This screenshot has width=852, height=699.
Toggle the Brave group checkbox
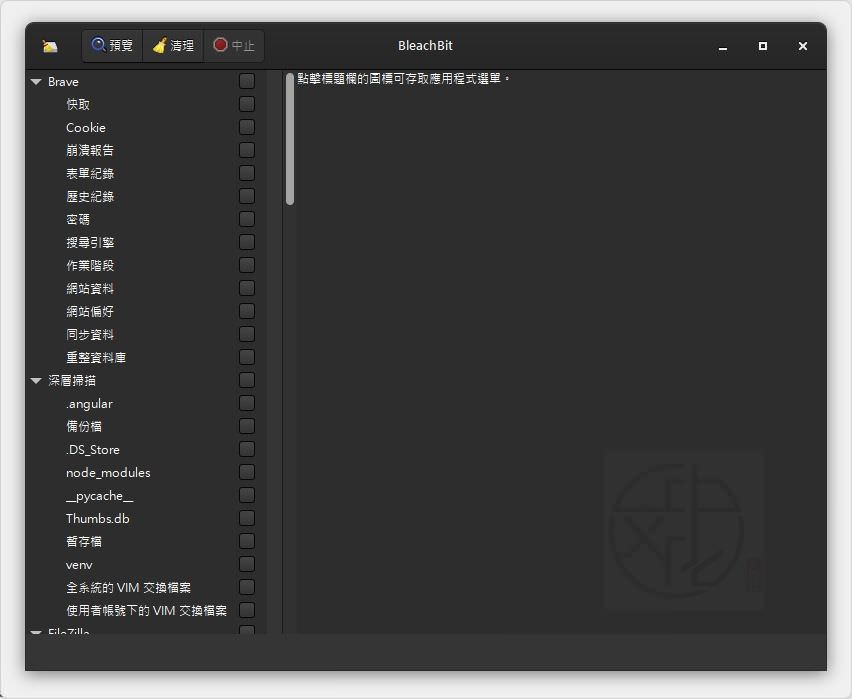click(x=247, y=81)
